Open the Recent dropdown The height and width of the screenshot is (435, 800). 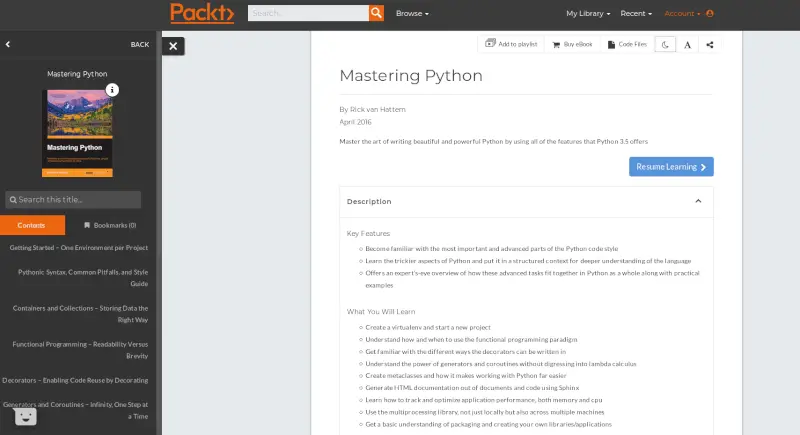click(x=636, y=14)
